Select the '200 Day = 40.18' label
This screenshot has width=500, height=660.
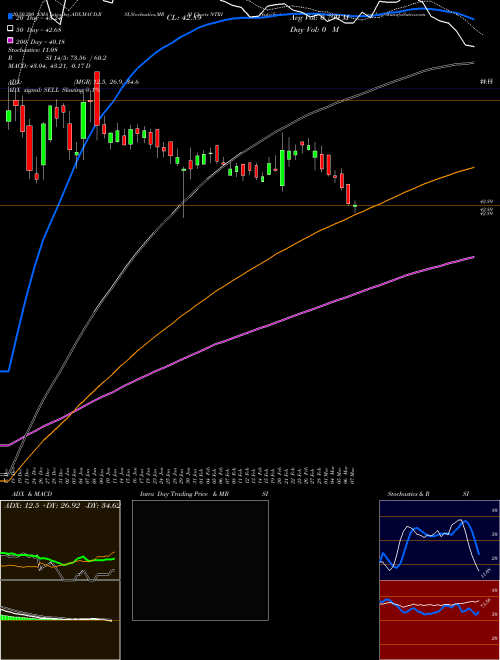40,41
